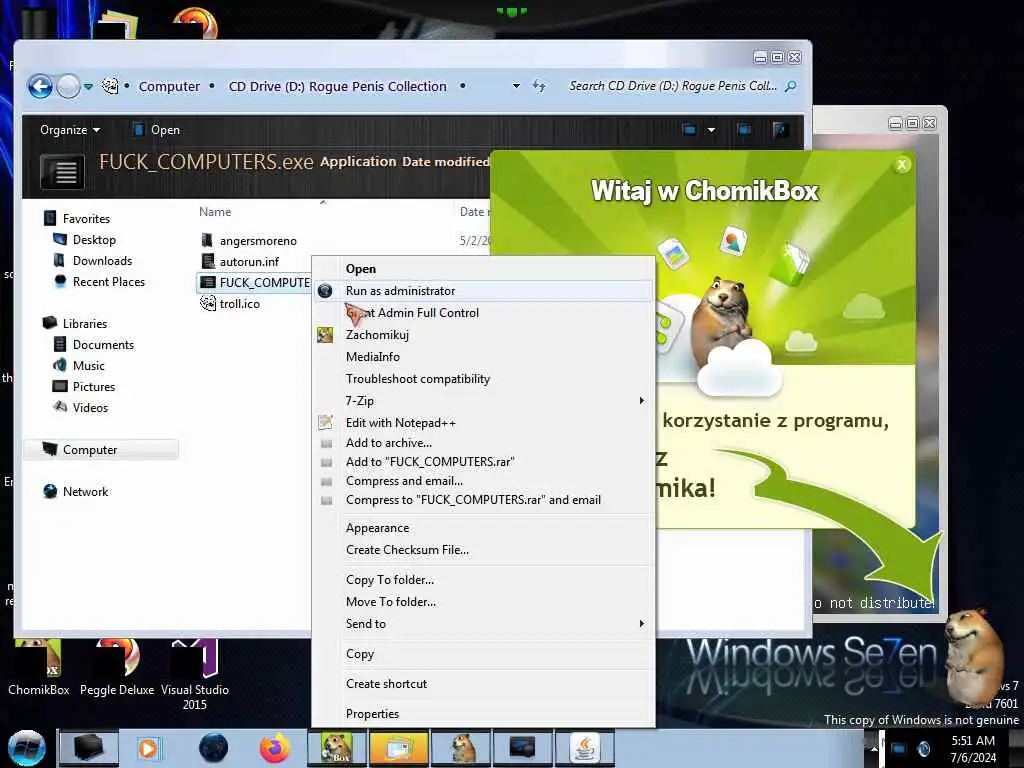
Task: Open the ChomikBox desktop shortcut
Action: point(39,667)
